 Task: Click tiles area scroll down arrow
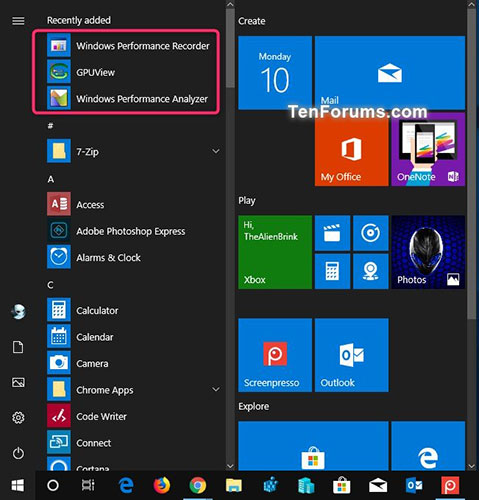pyautogui.click(x=471, y=466)
